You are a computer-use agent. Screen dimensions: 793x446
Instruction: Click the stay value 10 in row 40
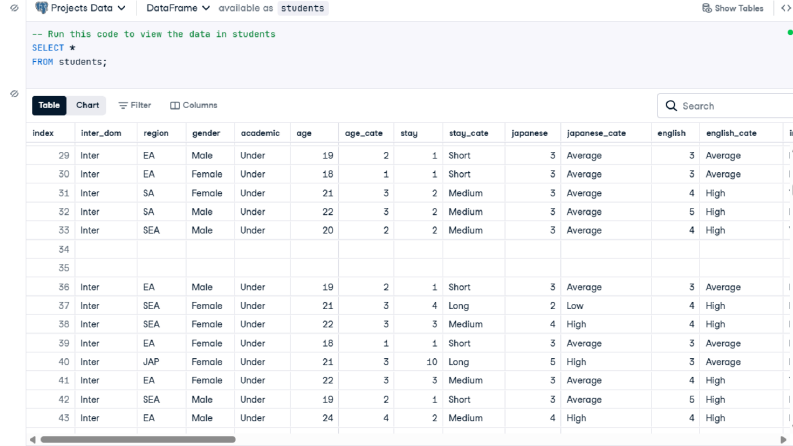coord(418,362)
